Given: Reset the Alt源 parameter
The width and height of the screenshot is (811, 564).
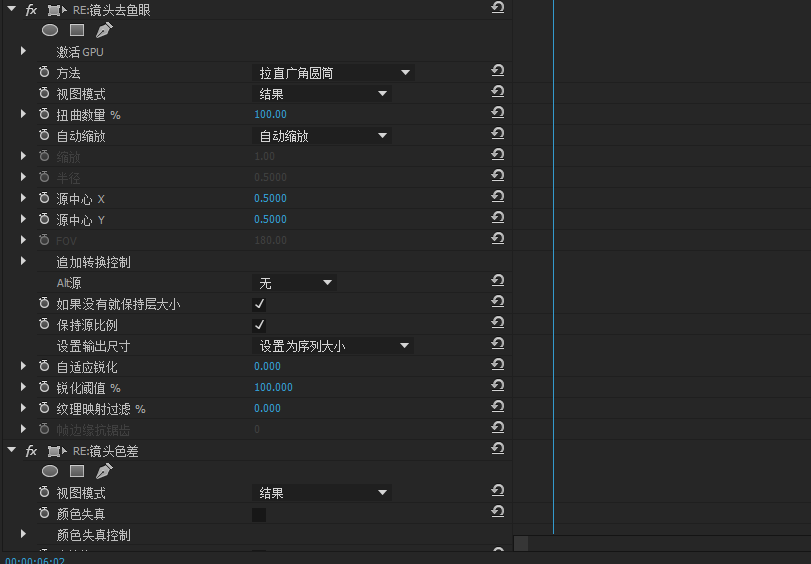Looking at the screenshot, I should point(498,280).
